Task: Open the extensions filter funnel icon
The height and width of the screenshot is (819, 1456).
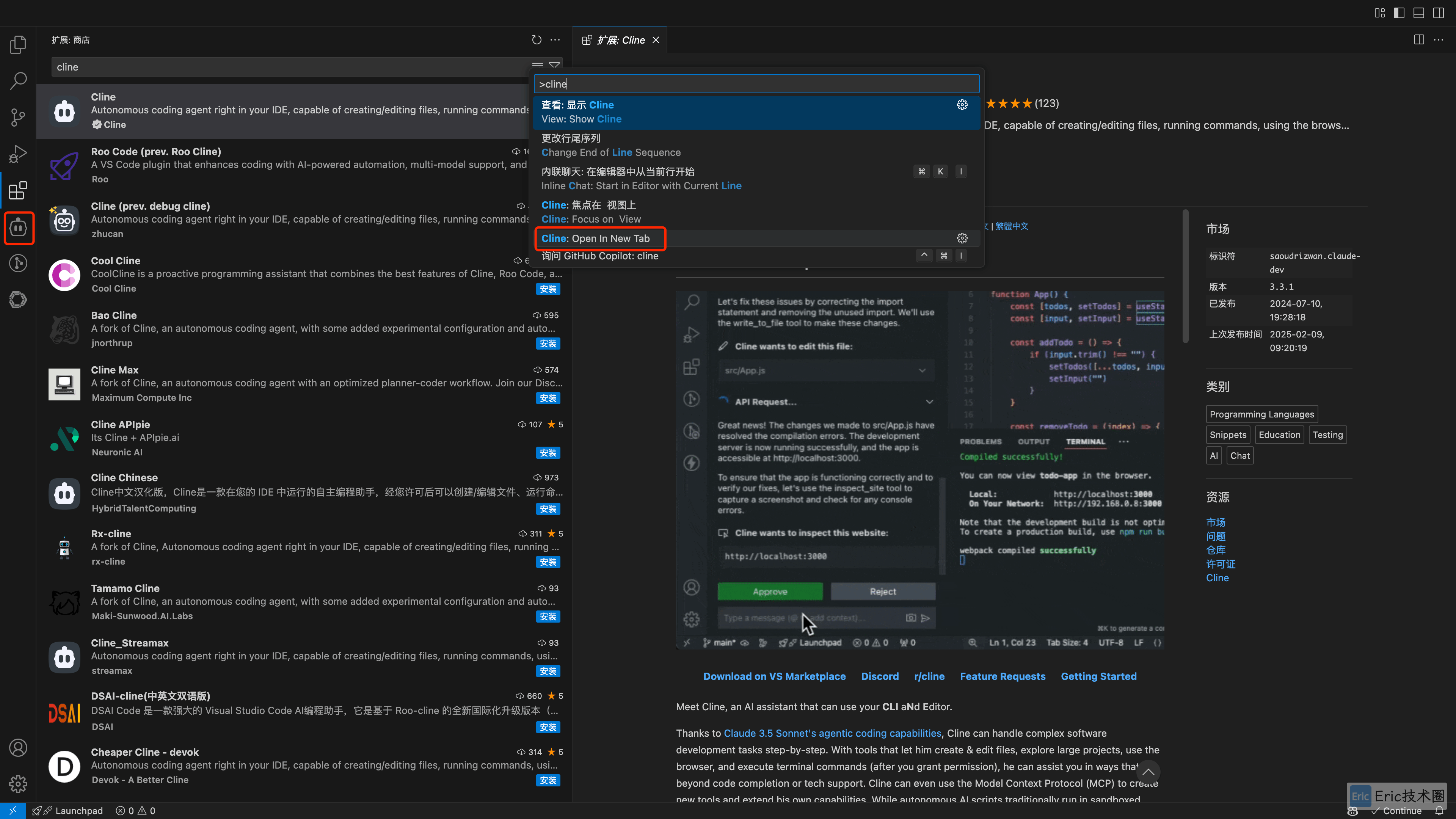Action: coord(554,66)
